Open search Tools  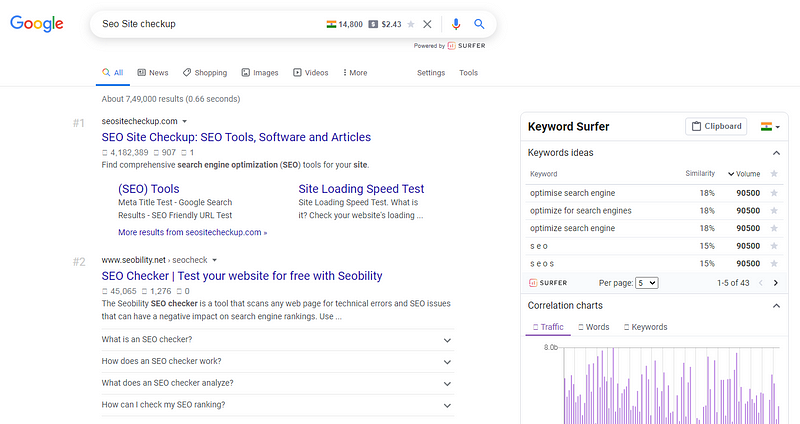[x=468, y=72]
